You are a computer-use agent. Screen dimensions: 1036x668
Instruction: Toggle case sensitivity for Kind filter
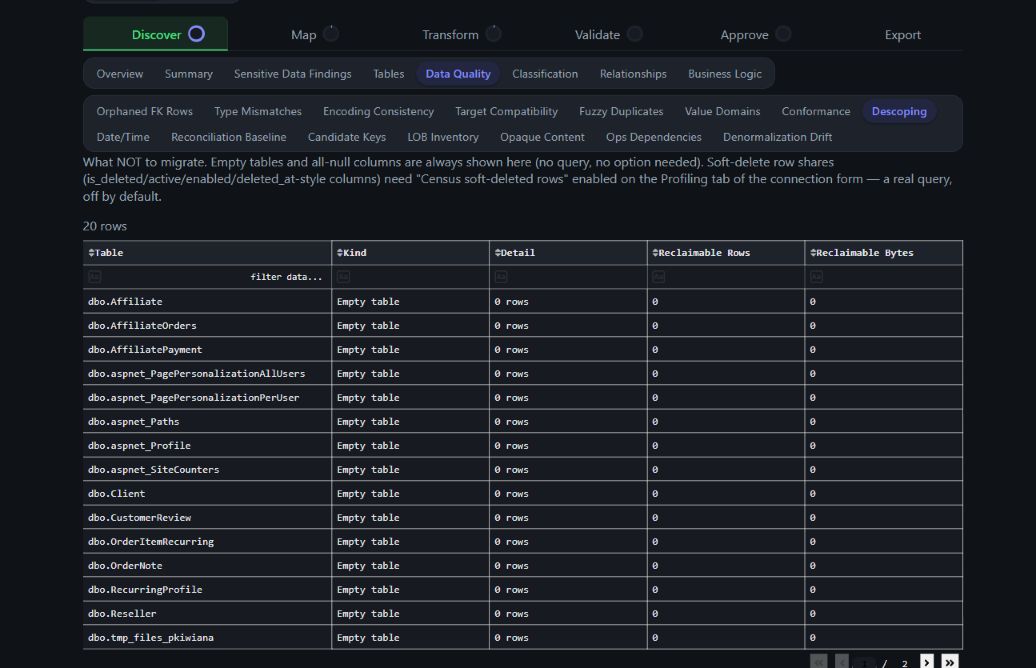pyautogui.click(x=343, y=277)
